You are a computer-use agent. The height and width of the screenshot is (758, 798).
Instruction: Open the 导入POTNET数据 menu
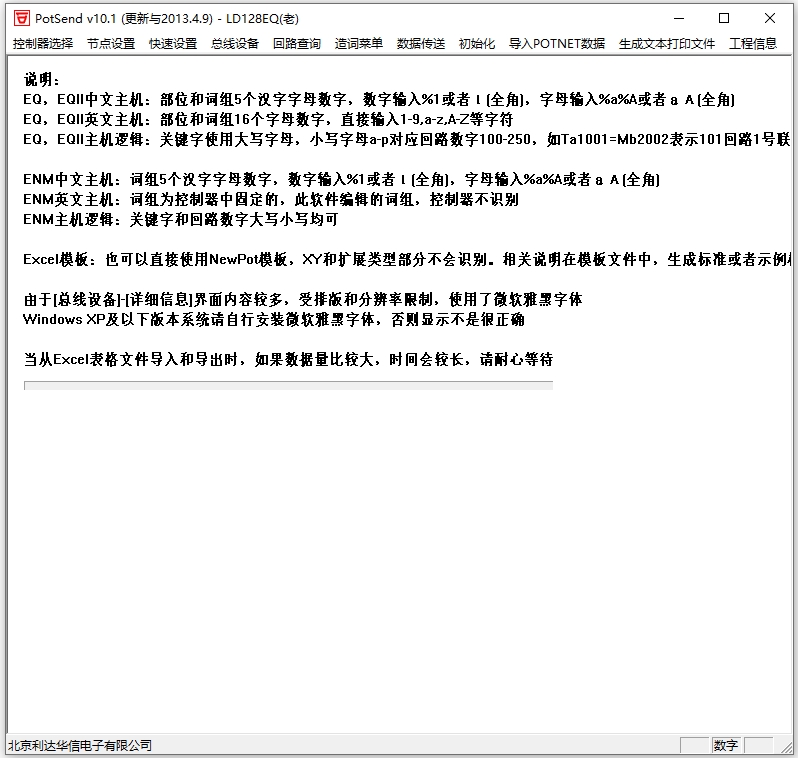click(557, 44)
